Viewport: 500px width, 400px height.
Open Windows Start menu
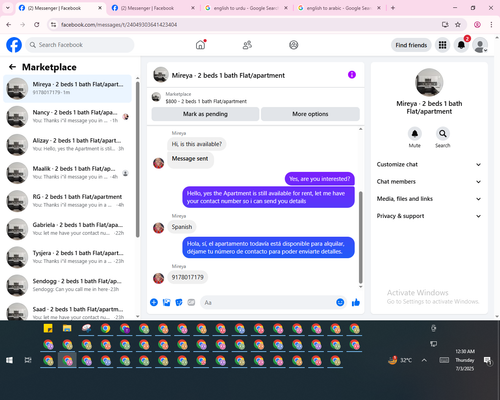[x=9, y=360]
